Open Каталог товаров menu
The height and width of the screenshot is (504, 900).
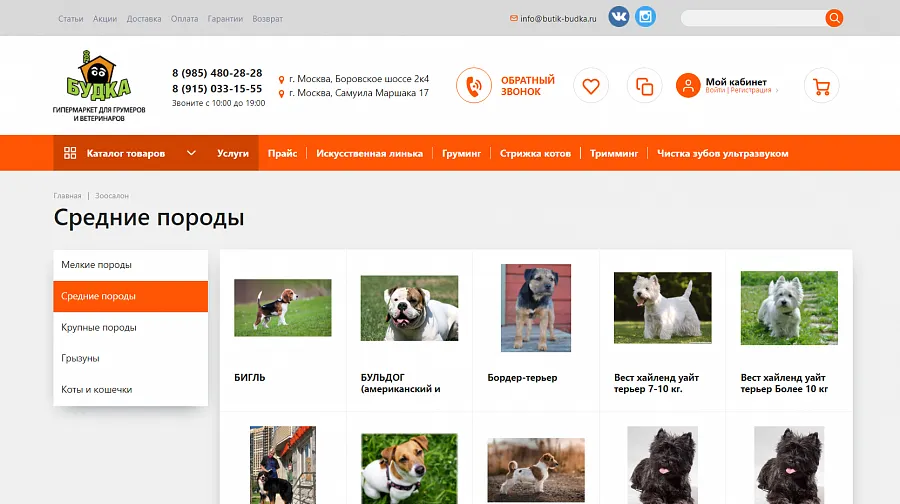[126, 153]
